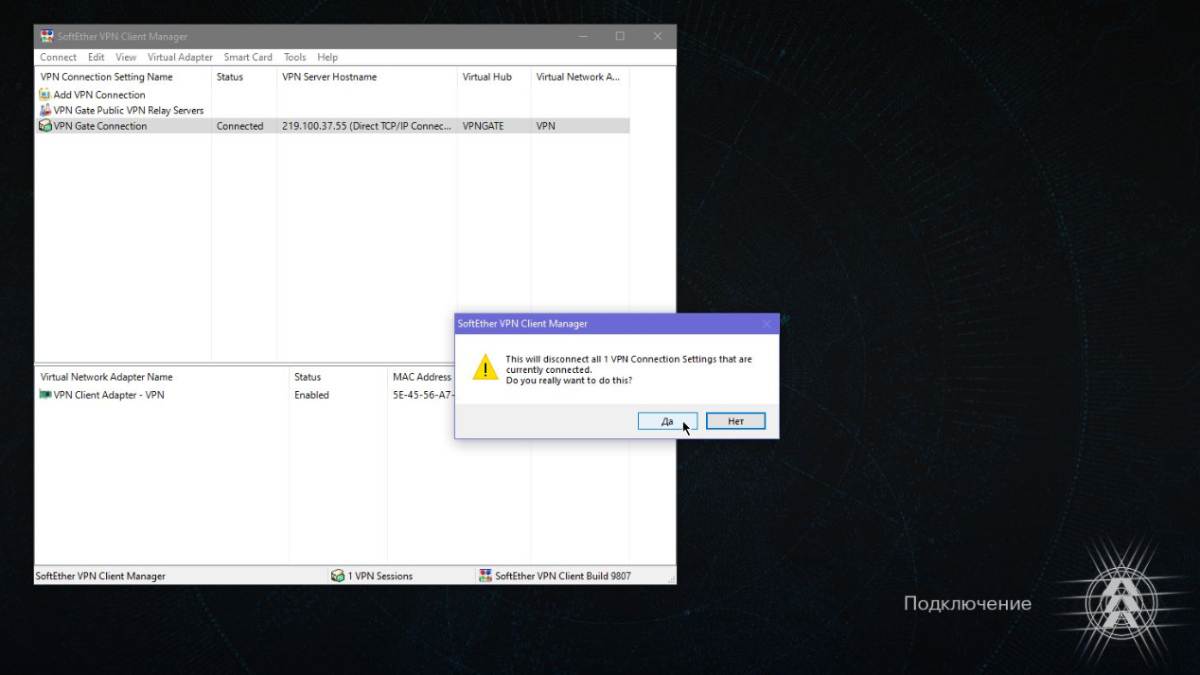The width and height of the screenshot is (1200, 675).
Task: Close the disconnect confirmation dialog
Action: 766,324
